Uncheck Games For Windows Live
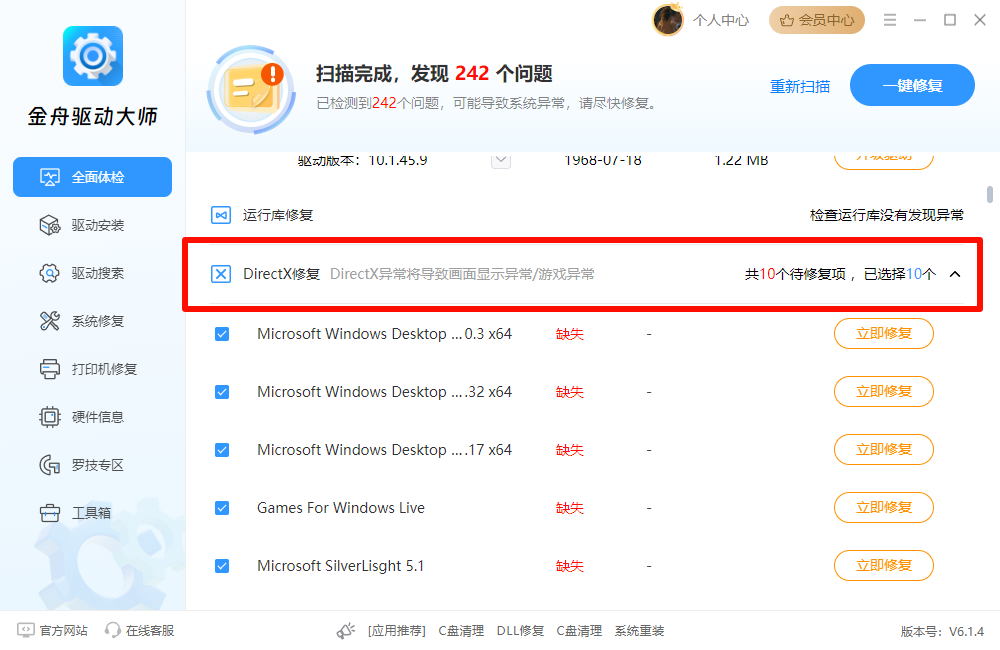This screenshot has width=1000, height=650. [x=222, y=508]
